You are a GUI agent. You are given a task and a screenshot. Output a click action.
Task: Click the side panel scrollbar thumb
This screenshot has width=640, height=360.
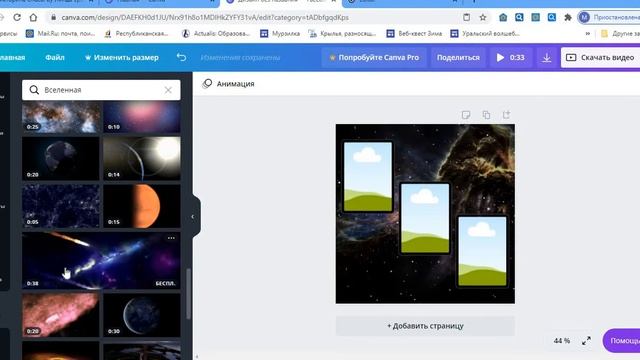[x=188, y=294]
